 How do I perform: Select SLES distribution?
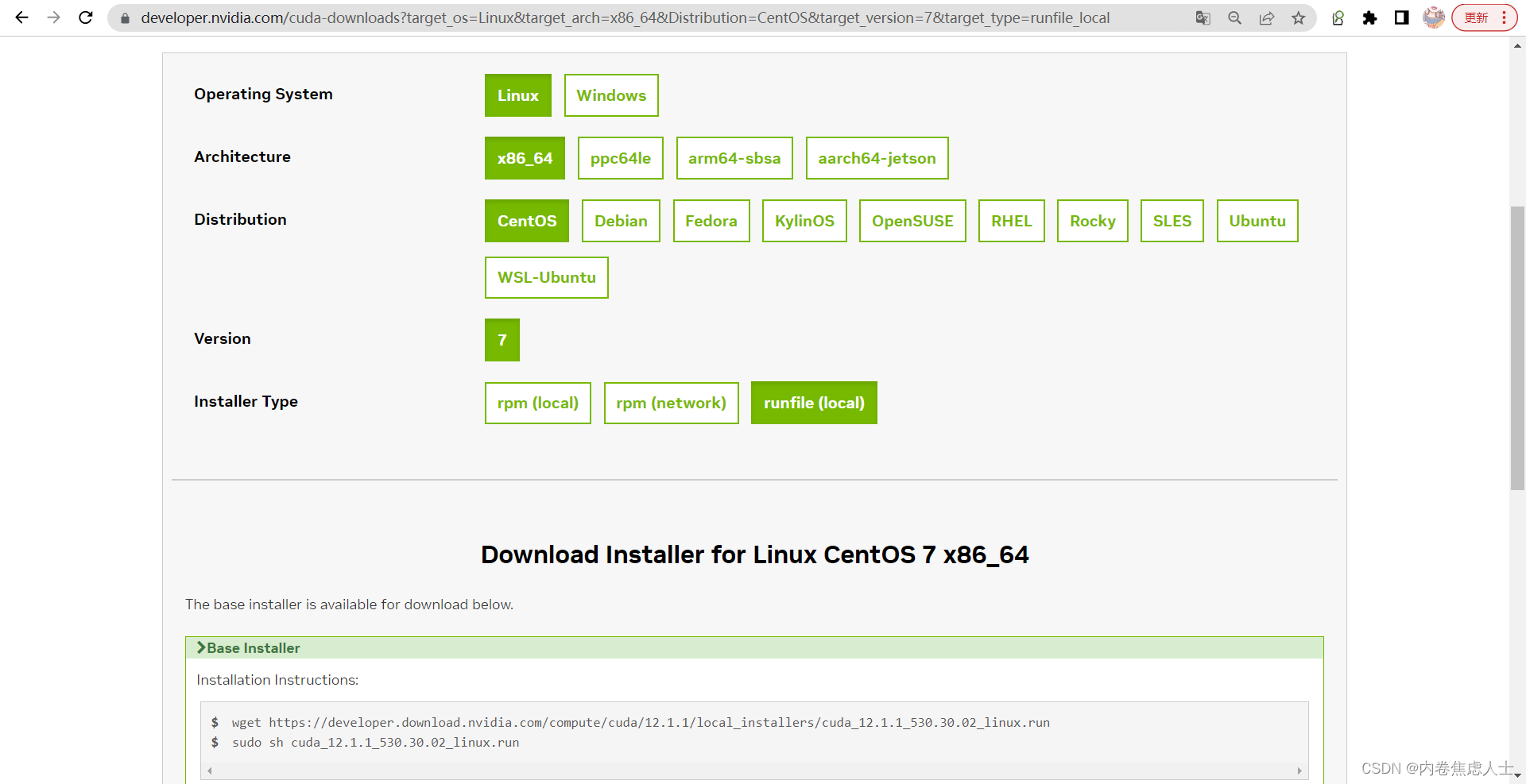[x=1172, y=221]
